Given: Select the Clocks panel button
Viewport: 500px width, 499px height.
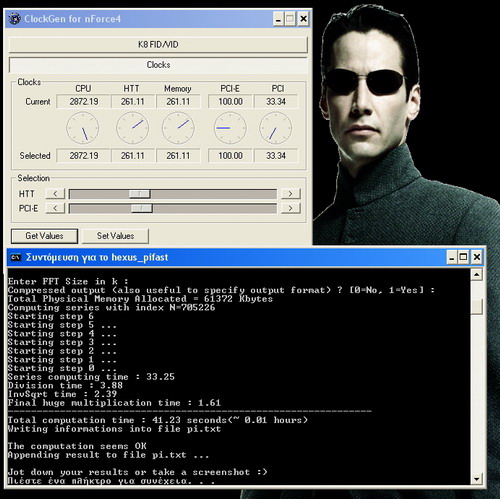Looking at the screenshot, I should pyautogui.click(x=158, y=65).
